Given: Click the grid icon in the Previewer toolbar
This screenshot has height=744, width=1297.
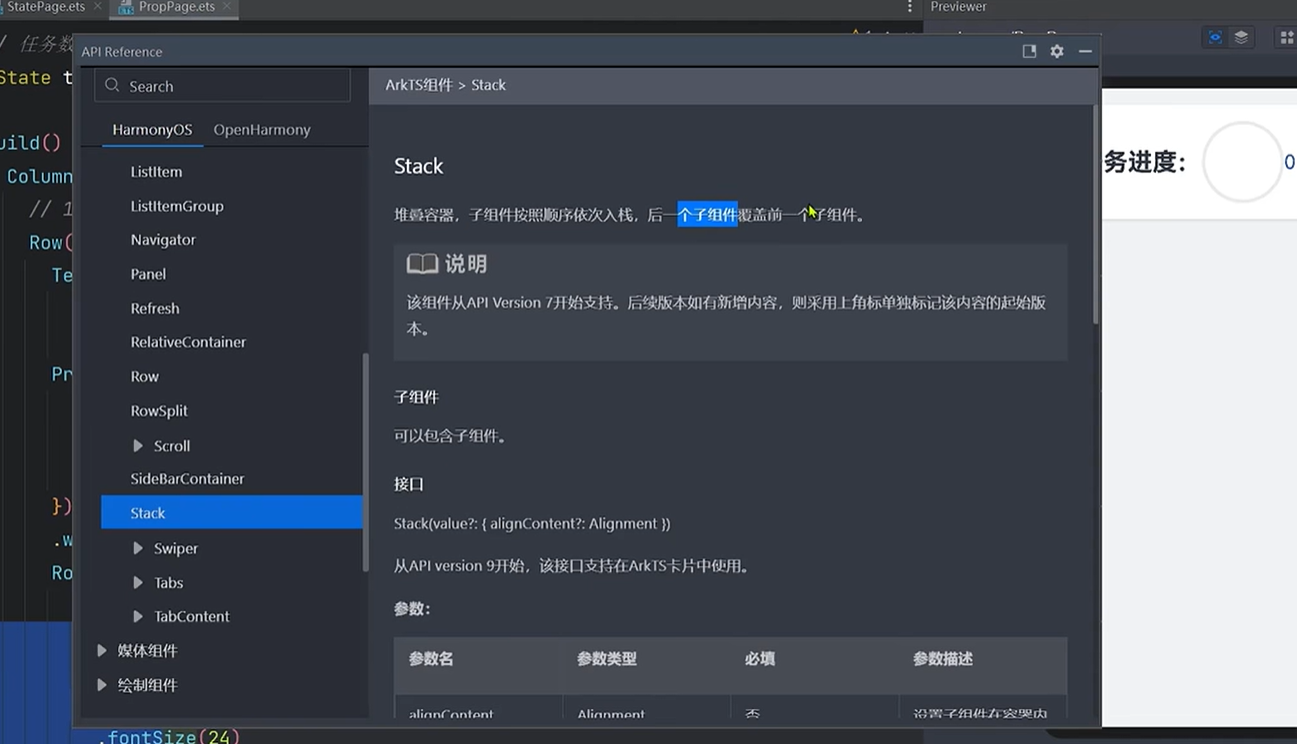Looking at the screenshot, I should (1286, 38).
